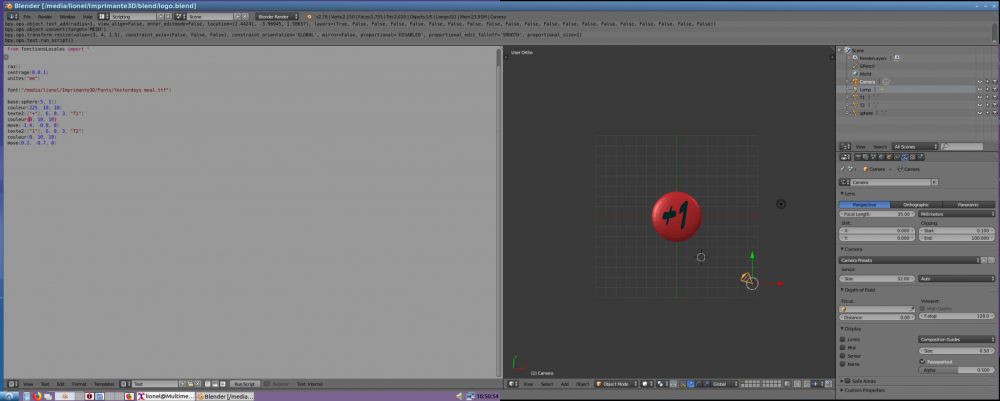Switch to the Orthographic lens tab
The width and height of the screenshot is (1000, 401).
point(917,204)
